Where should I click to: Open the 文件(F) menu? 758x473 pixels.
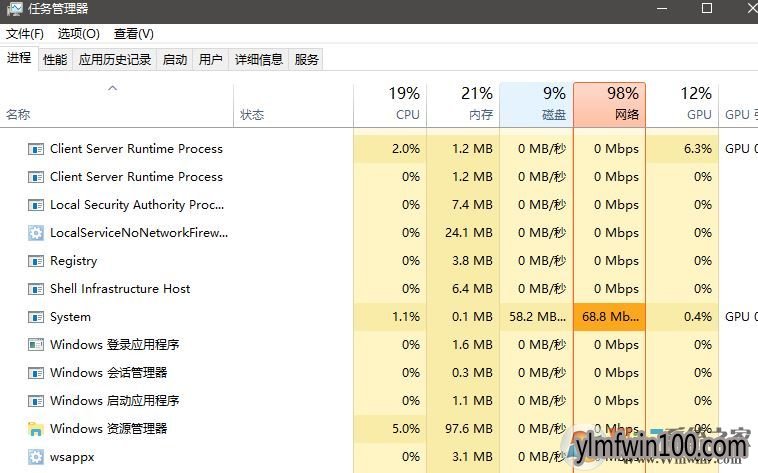pyautogui.click(x=25, y=34)
